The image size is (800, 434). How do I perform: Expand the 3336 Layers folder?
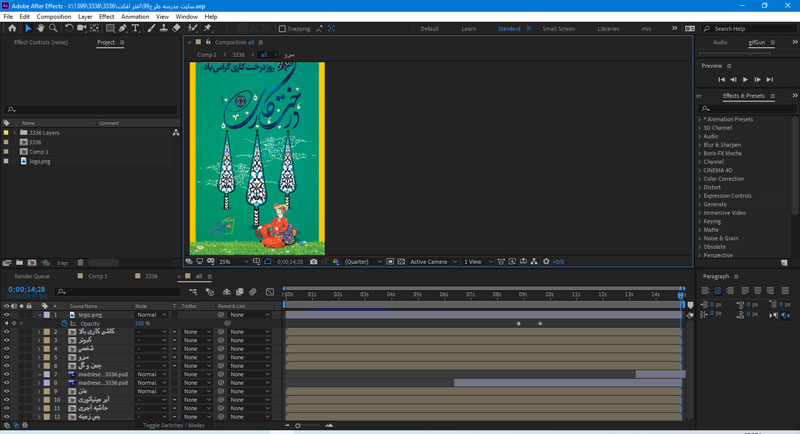coord(14,133)
